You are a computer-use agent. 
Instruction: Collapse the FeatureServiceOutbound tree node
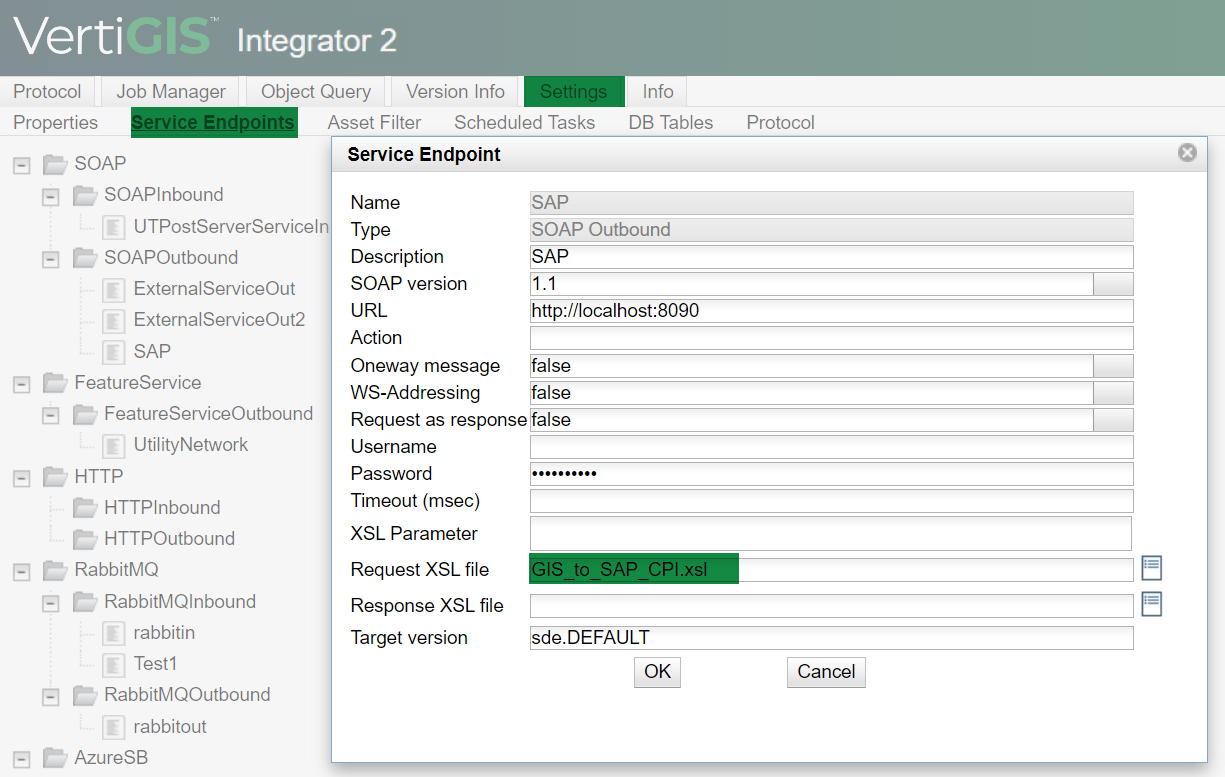51,415
